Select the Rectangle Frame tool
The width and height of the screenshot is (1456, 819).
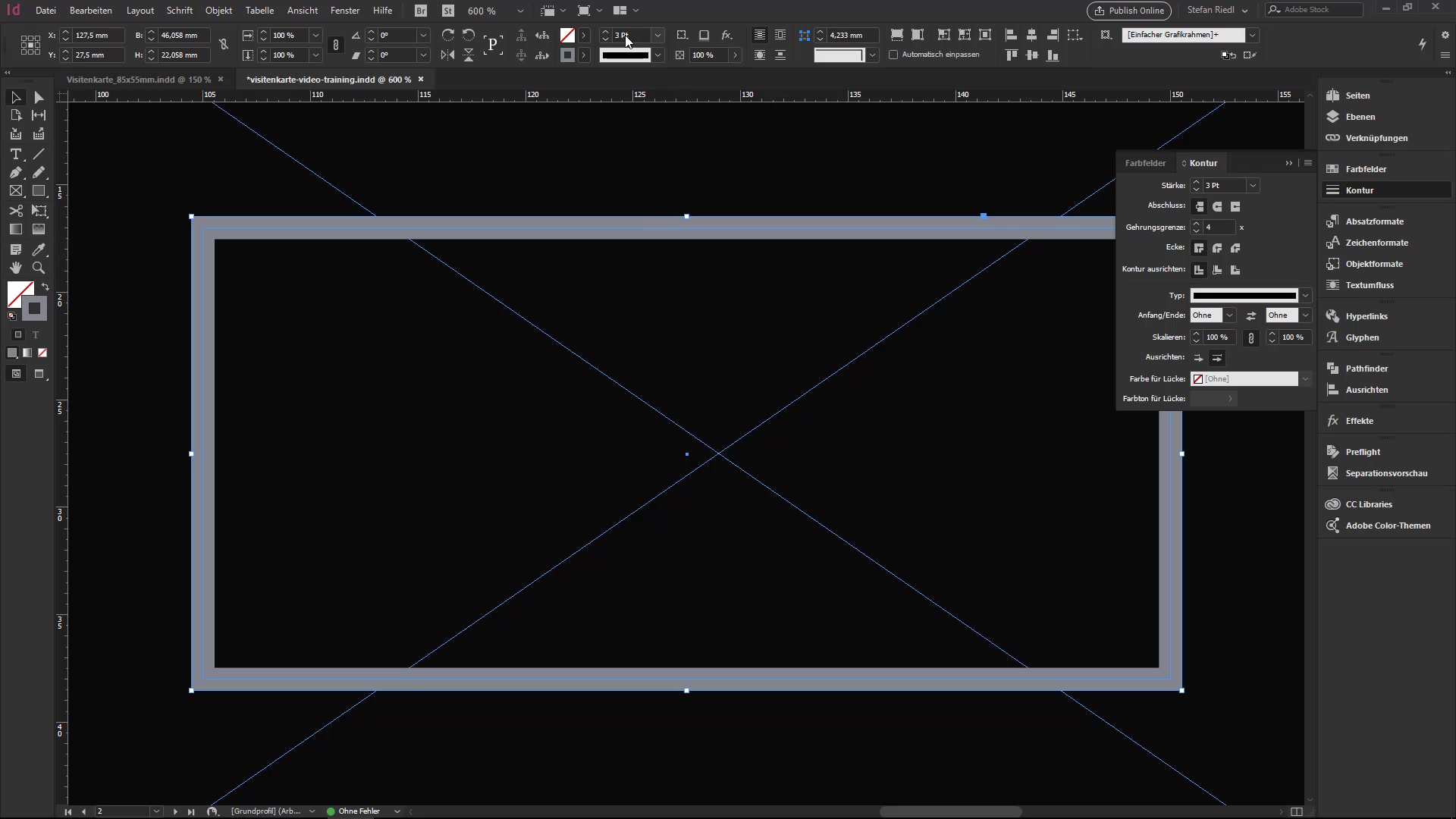pyautogui.click(x=16, y=191)
